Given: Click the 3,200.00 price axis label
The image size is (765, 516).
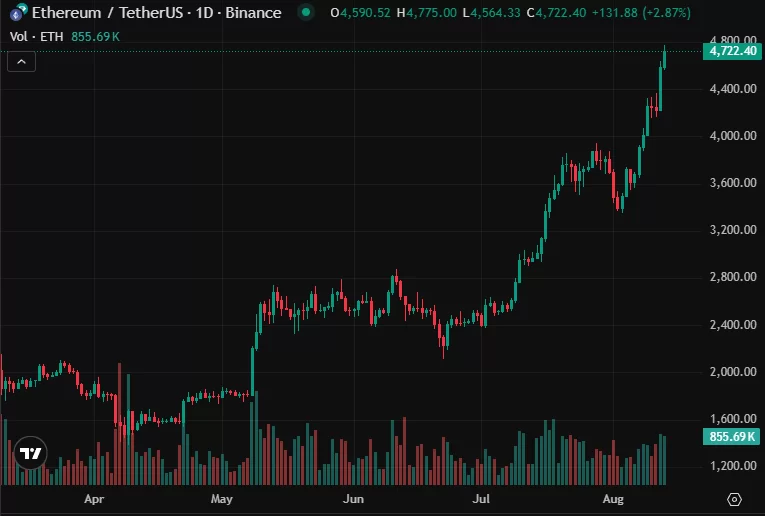Looking at the screenshot, I should [x=733, y=230].
